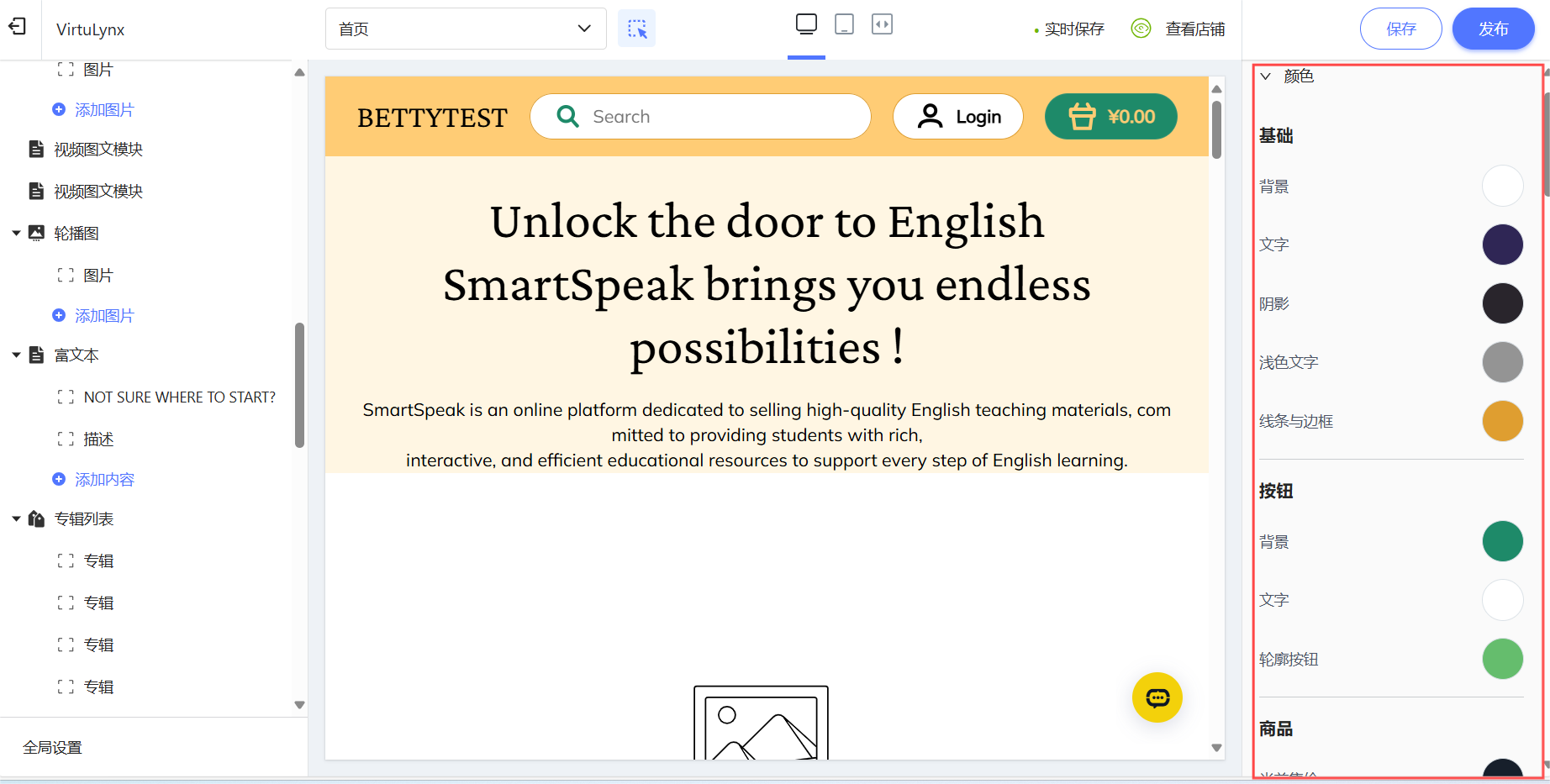The image size is (1550, 784).
Task: Select the first 视频图文模块 item
Action: [98, 150]
